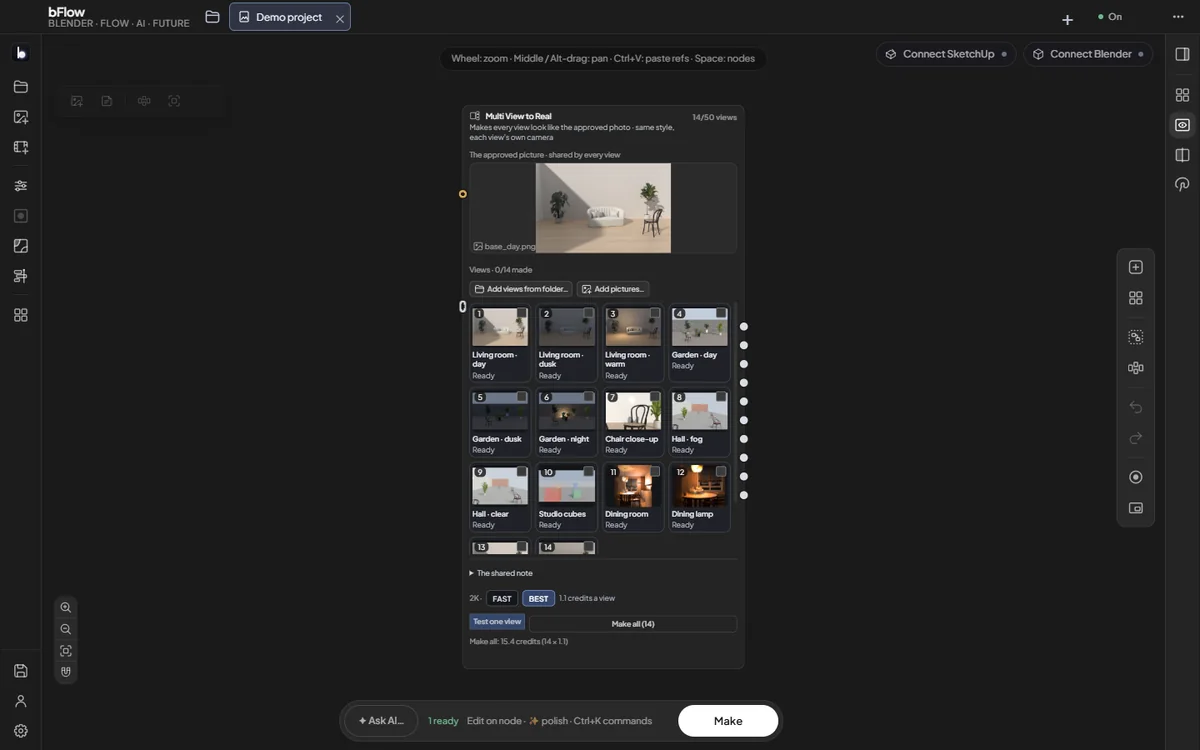Open the three-dots menu at top right
Viewport: 1200px width, 750px height.
1178,17
